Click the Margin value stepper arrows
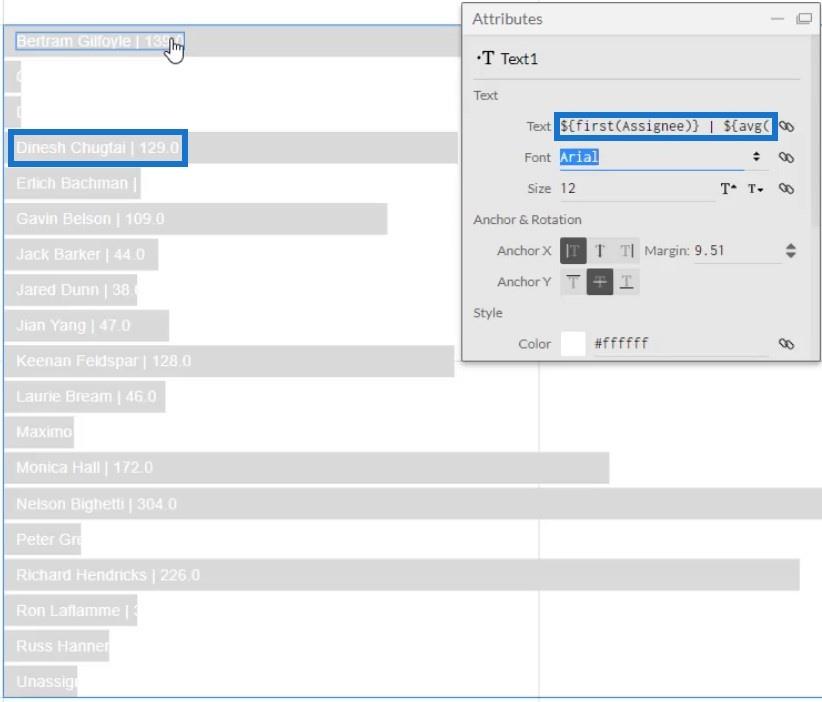 [791, 251]
